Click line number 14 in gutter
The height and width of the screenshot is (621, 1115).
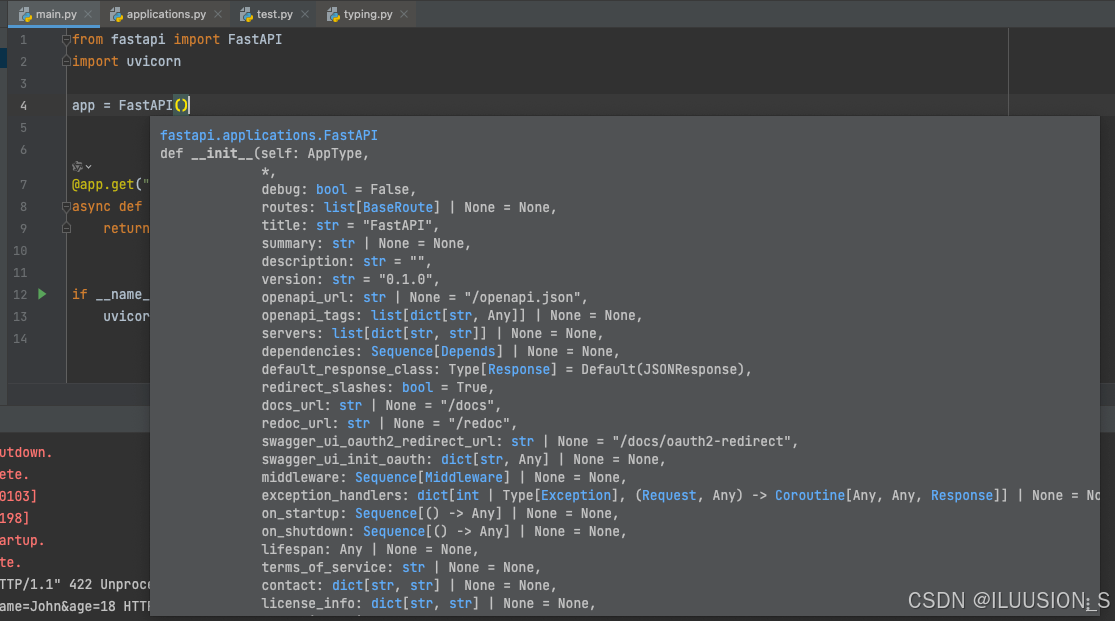point(20,339)
